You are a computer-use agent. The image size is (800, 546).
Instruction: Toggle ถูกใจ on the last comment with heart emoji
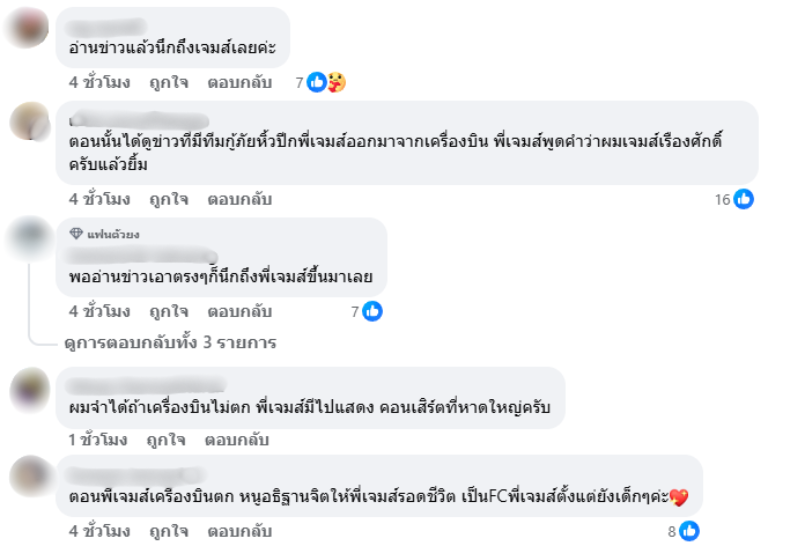[x=169, y=531]
